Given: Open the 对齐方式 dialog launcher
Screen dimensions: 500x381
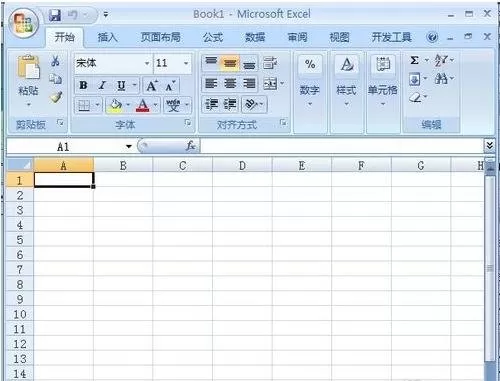Looking at the screenshot, I should pyautogui.click(x=283, y=123).
